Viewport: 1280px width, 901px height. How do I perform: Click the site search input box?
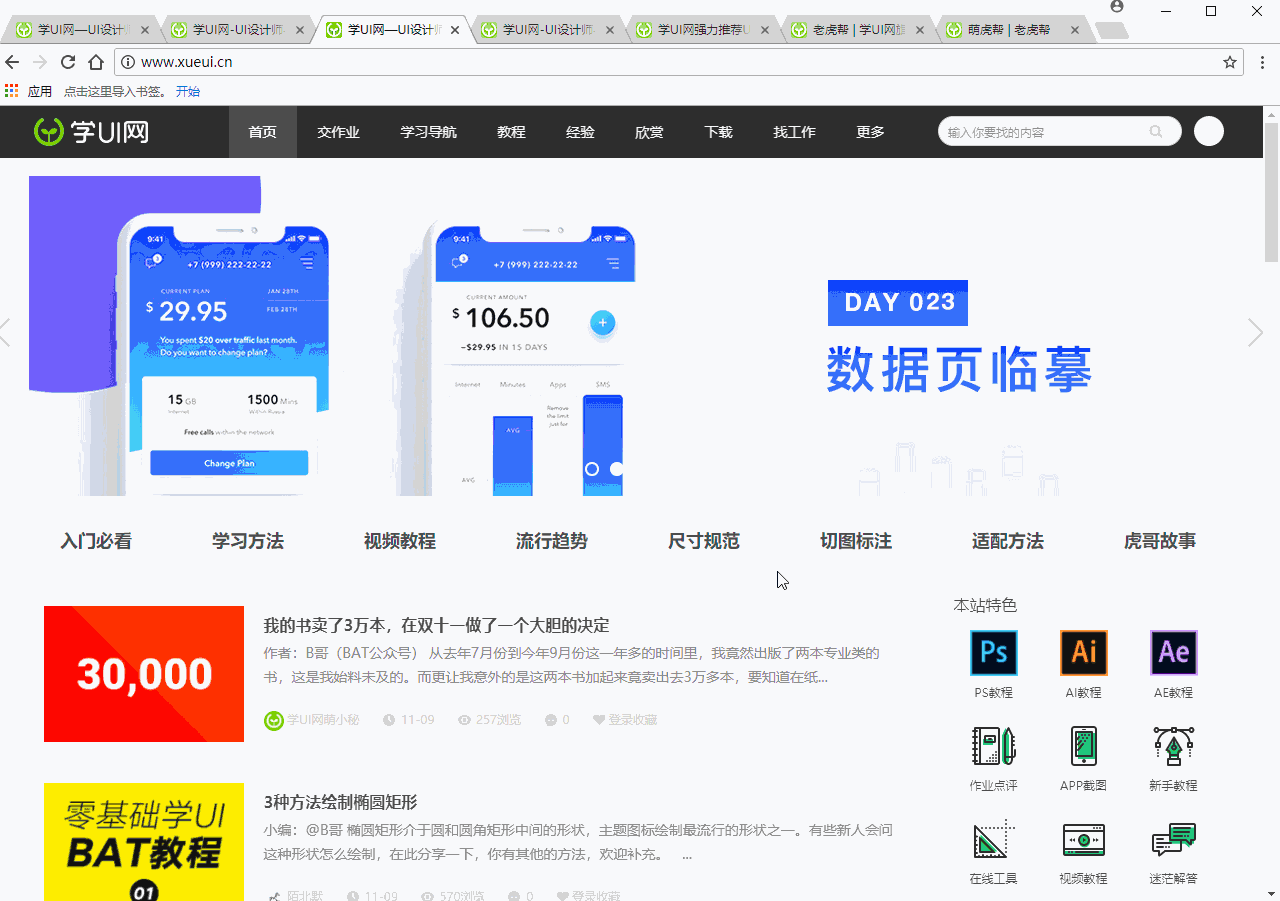pyautogui.click(x=1050, y=131)
